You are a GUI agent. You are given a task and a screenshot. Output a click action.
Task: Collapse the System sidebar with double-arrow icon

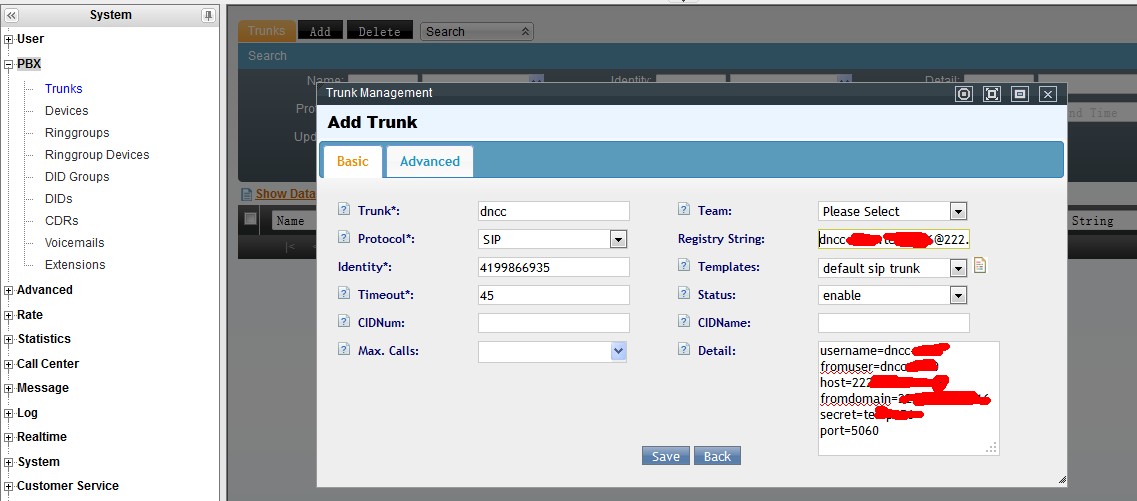[x=11, y=15]
